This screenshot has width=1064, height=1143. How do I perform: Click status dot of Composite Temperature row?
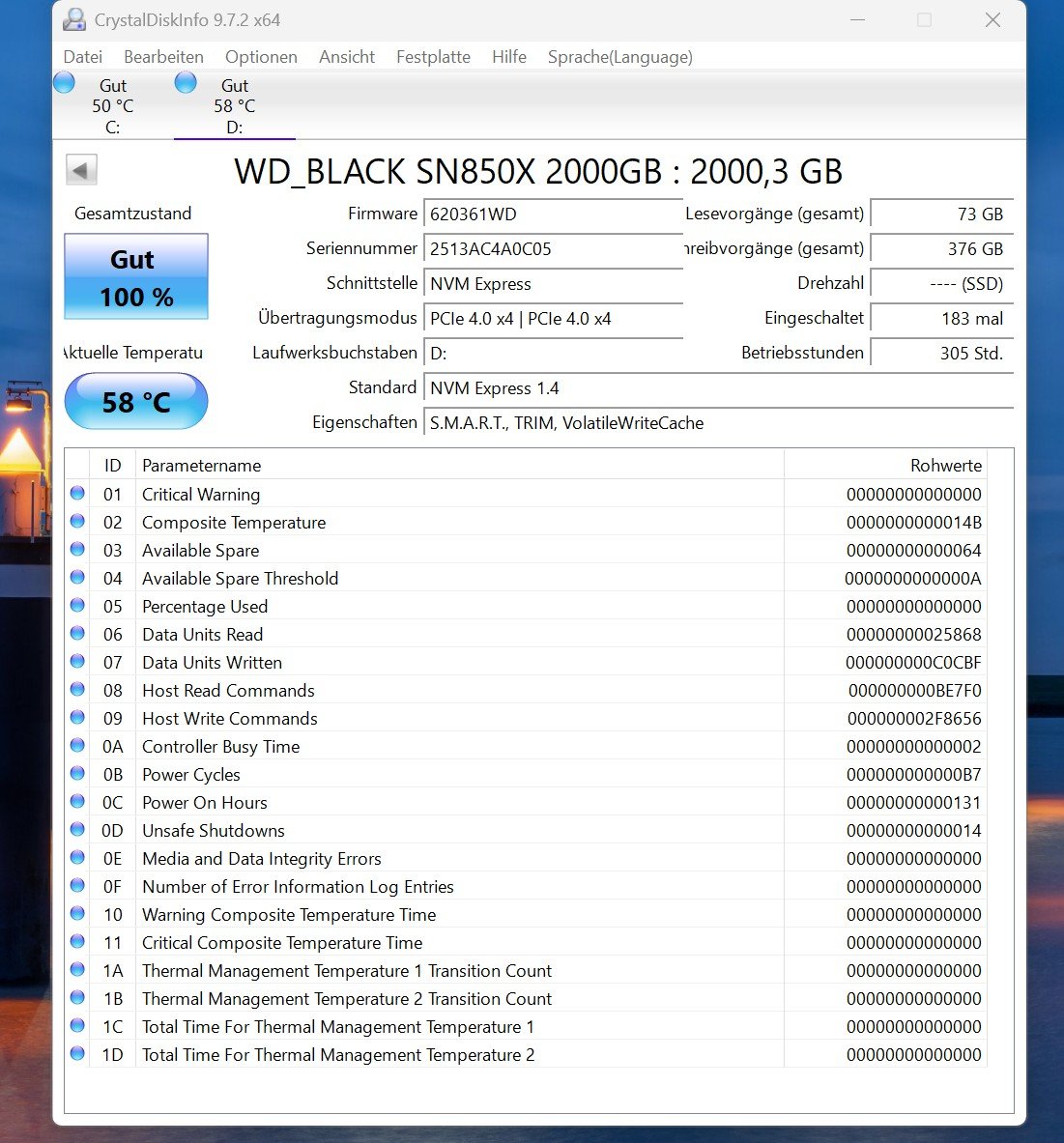click(x=77, y=521)
